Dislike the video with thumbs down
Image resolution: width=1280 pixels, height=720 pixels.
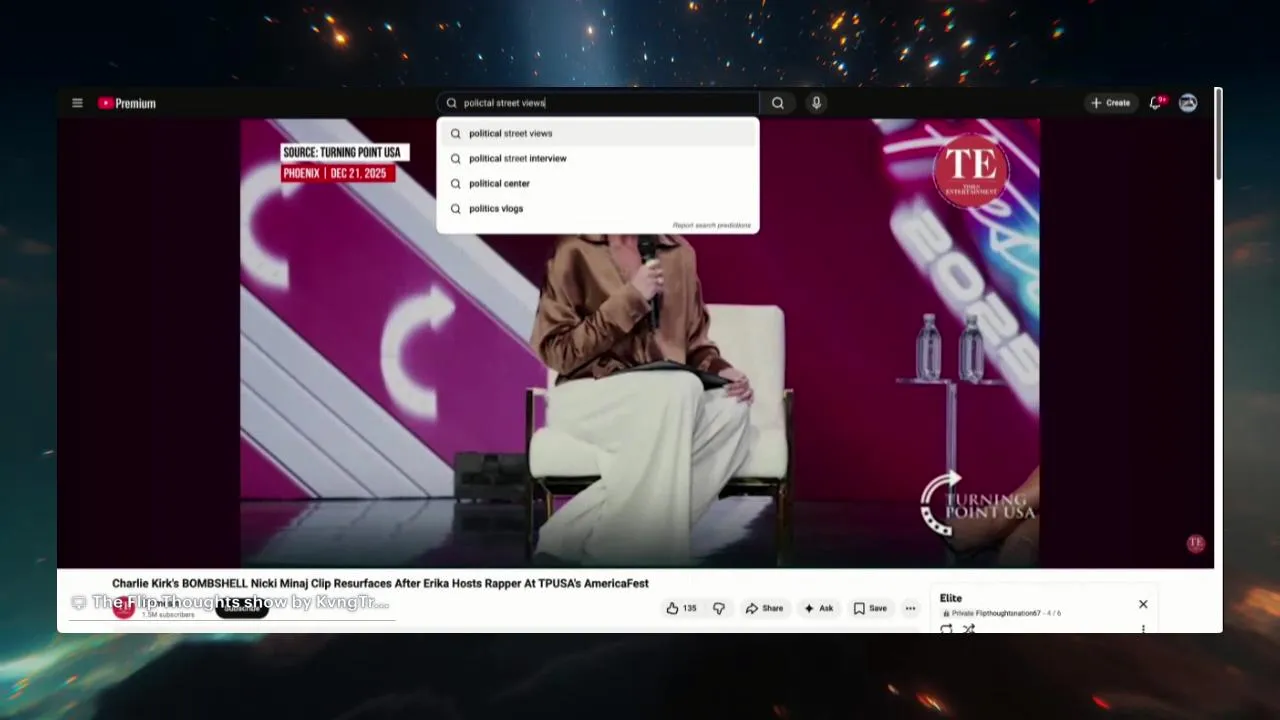[x=718, y=608]
